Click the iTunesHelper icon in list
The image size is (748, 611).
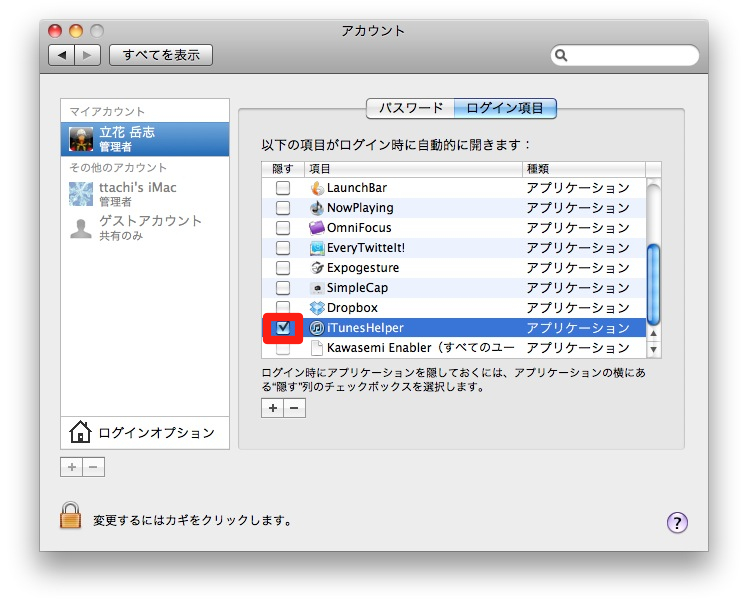[x=317, y=328]
